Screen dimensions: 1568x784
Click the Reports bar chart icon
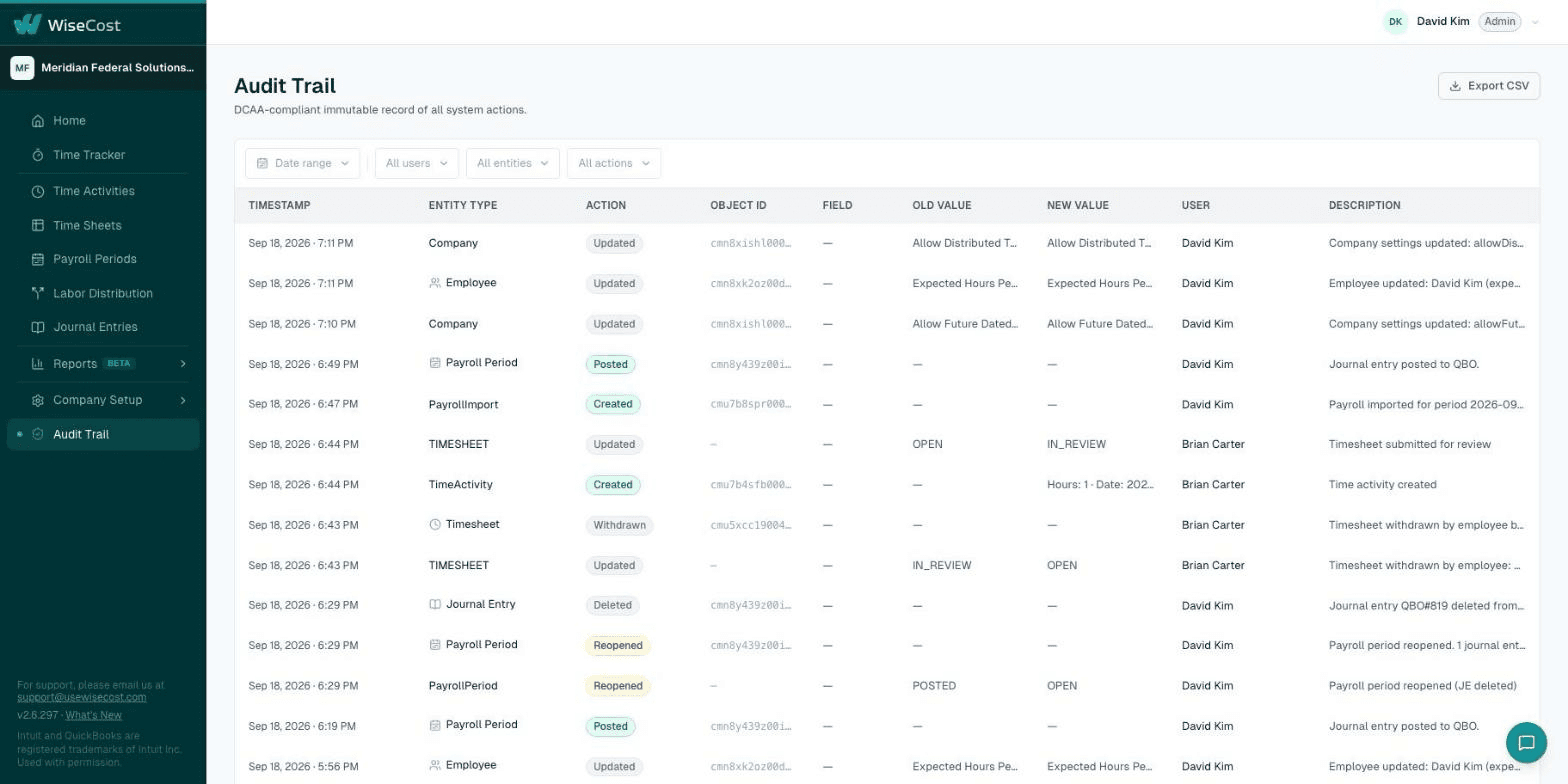click(38, 364)
